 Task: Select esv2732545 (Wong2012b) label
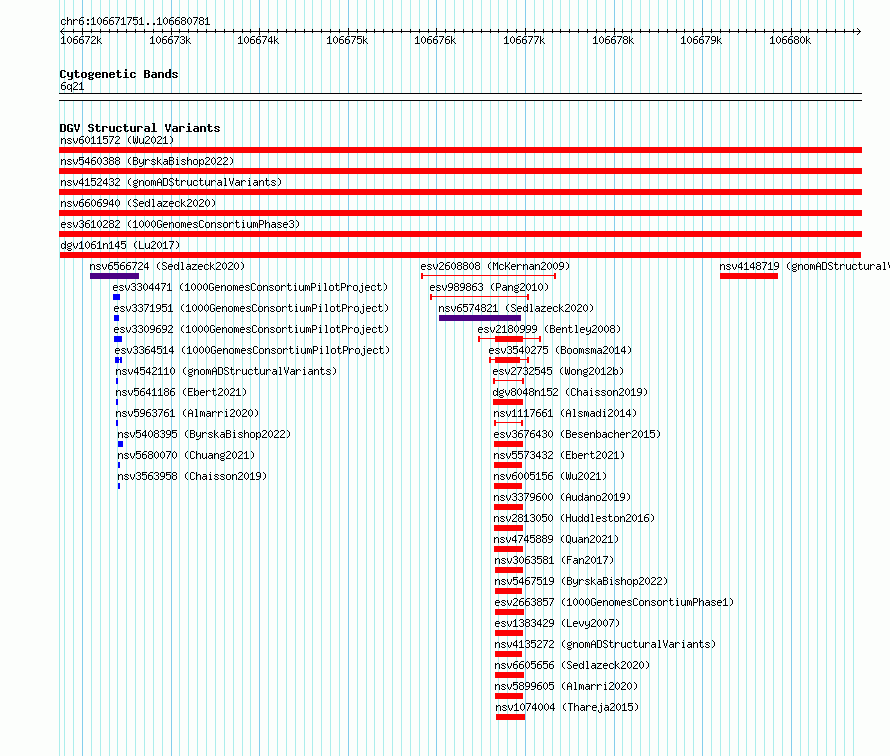[558, 371]
